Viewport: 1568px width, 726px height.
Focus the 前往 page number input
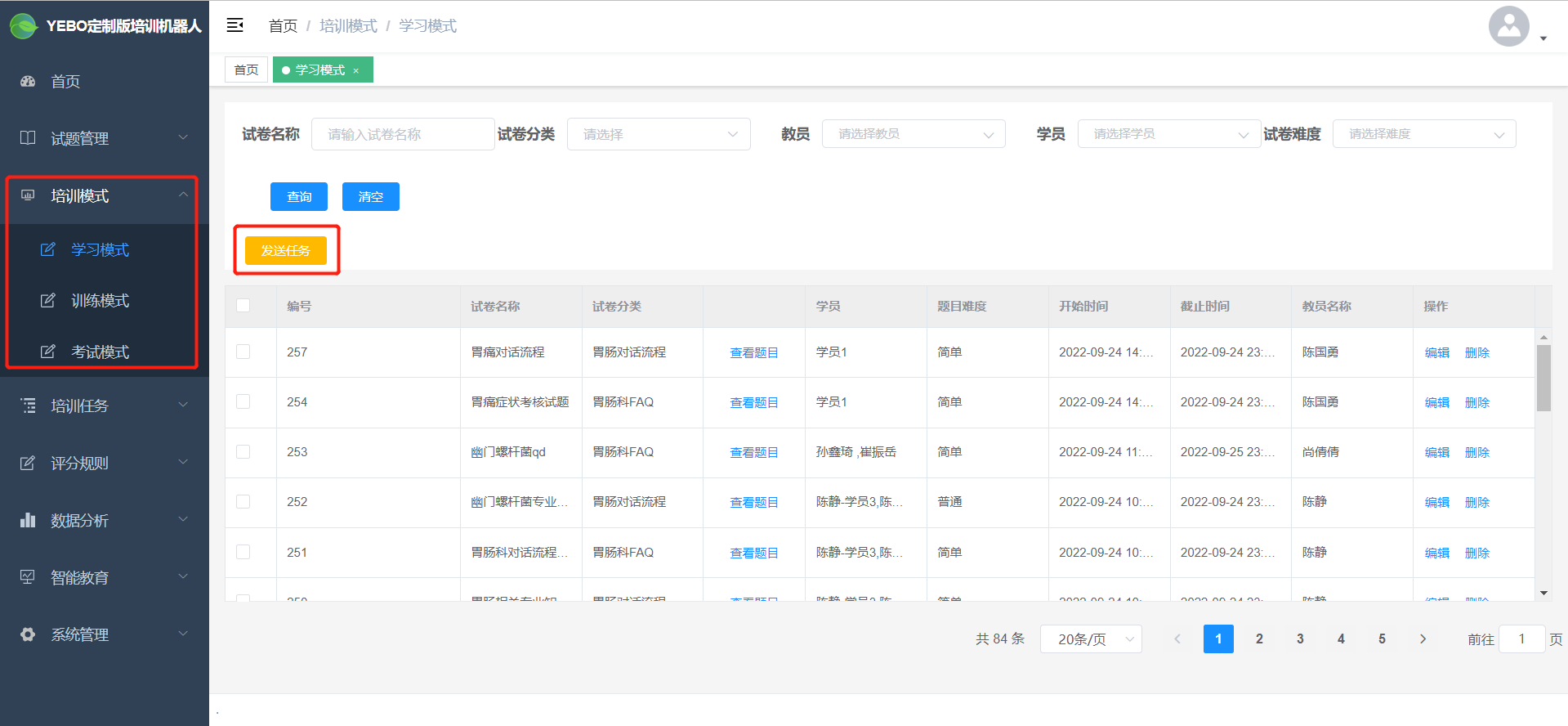tap(1521, 639)
